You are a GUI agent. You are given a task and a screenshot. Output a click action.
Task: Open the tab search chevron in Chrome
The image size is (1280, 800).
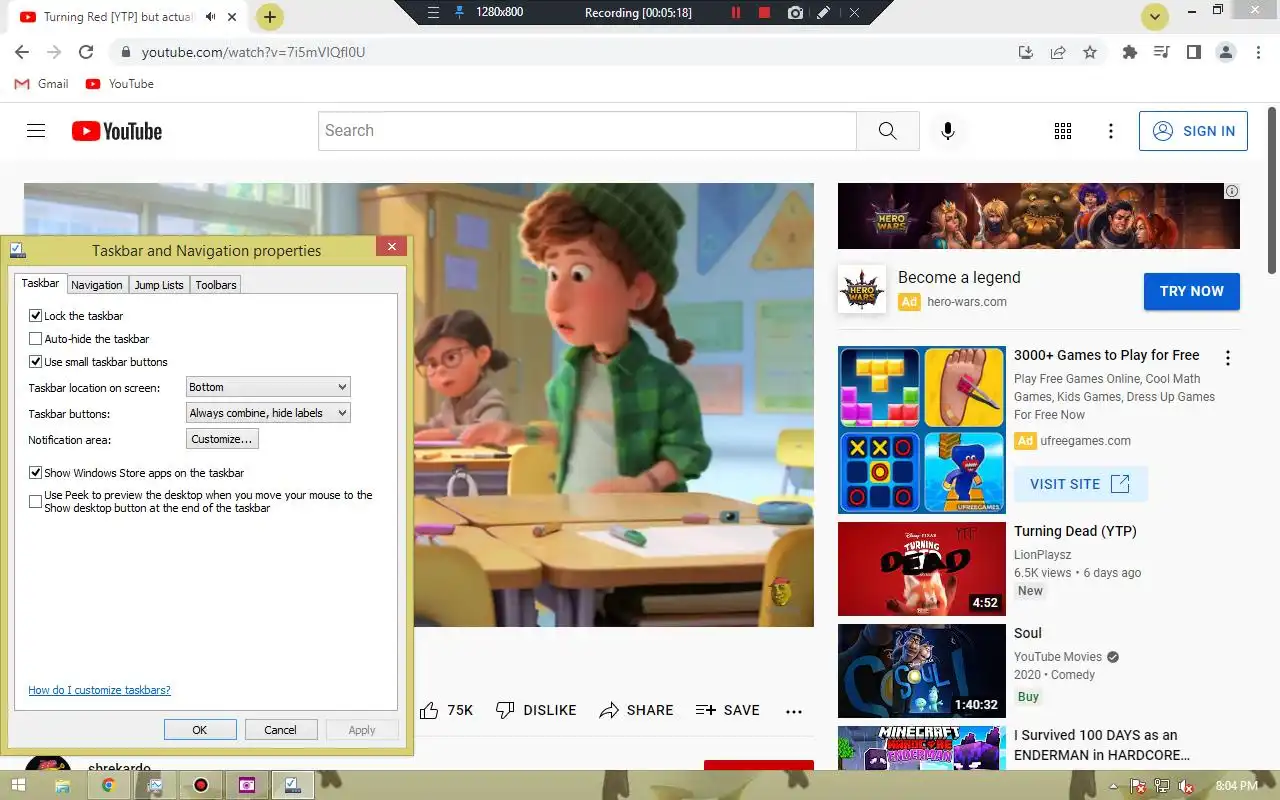point(1155,17)
